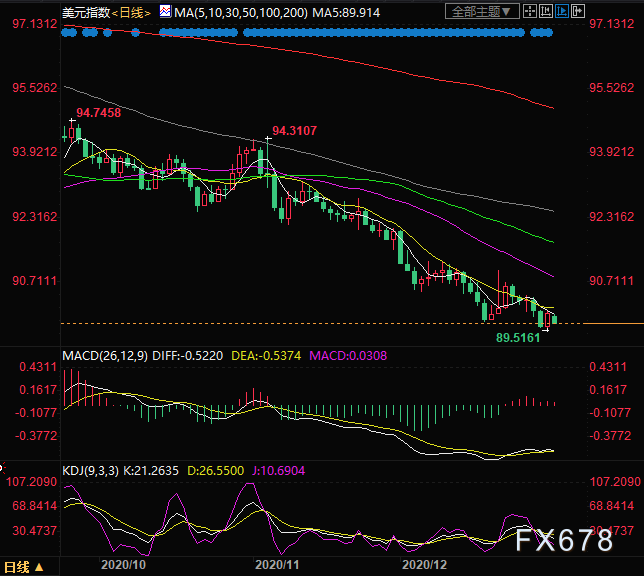
Task: Click the 89.5161 low price marker
Action: (x=518, y=338)
